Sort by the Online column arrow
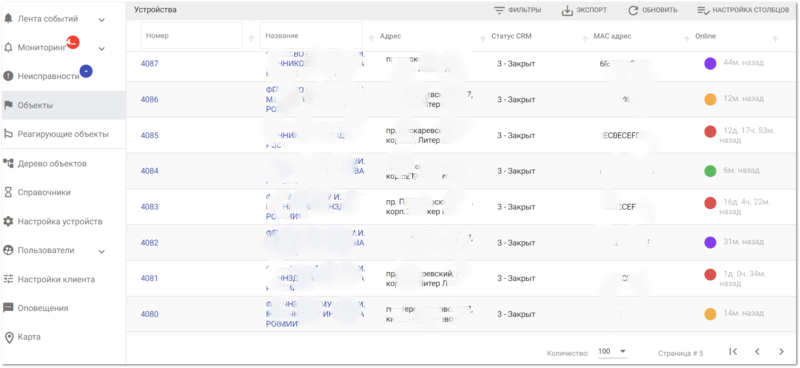The image size is (800, 368). [x=775, y=39]
